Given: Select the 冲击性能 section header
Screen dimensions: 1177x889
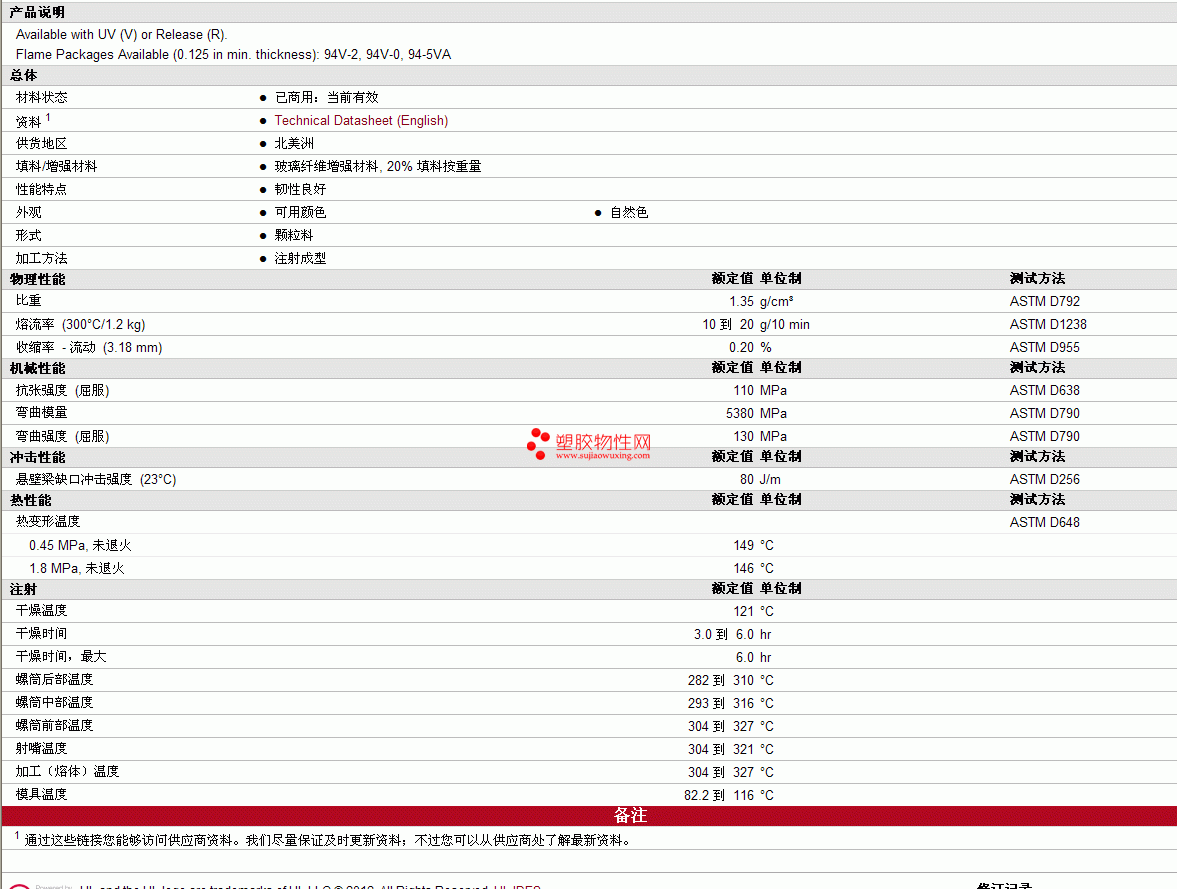Looking at the screenshot, I should 38,457.
